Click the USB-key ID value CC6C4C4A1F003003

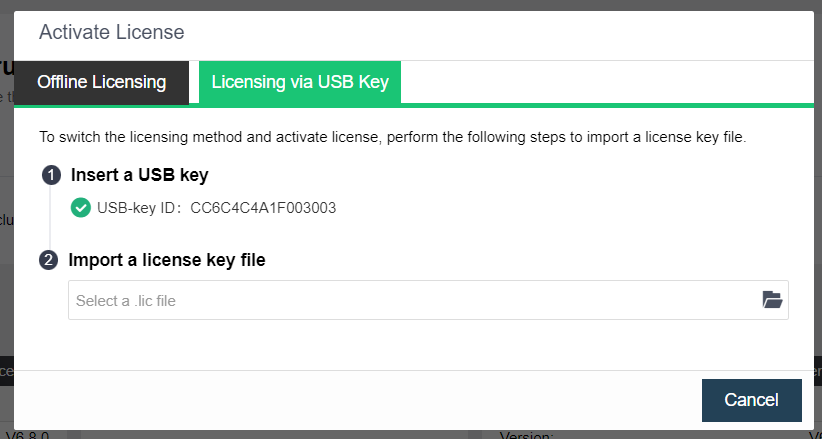point(263,208)
